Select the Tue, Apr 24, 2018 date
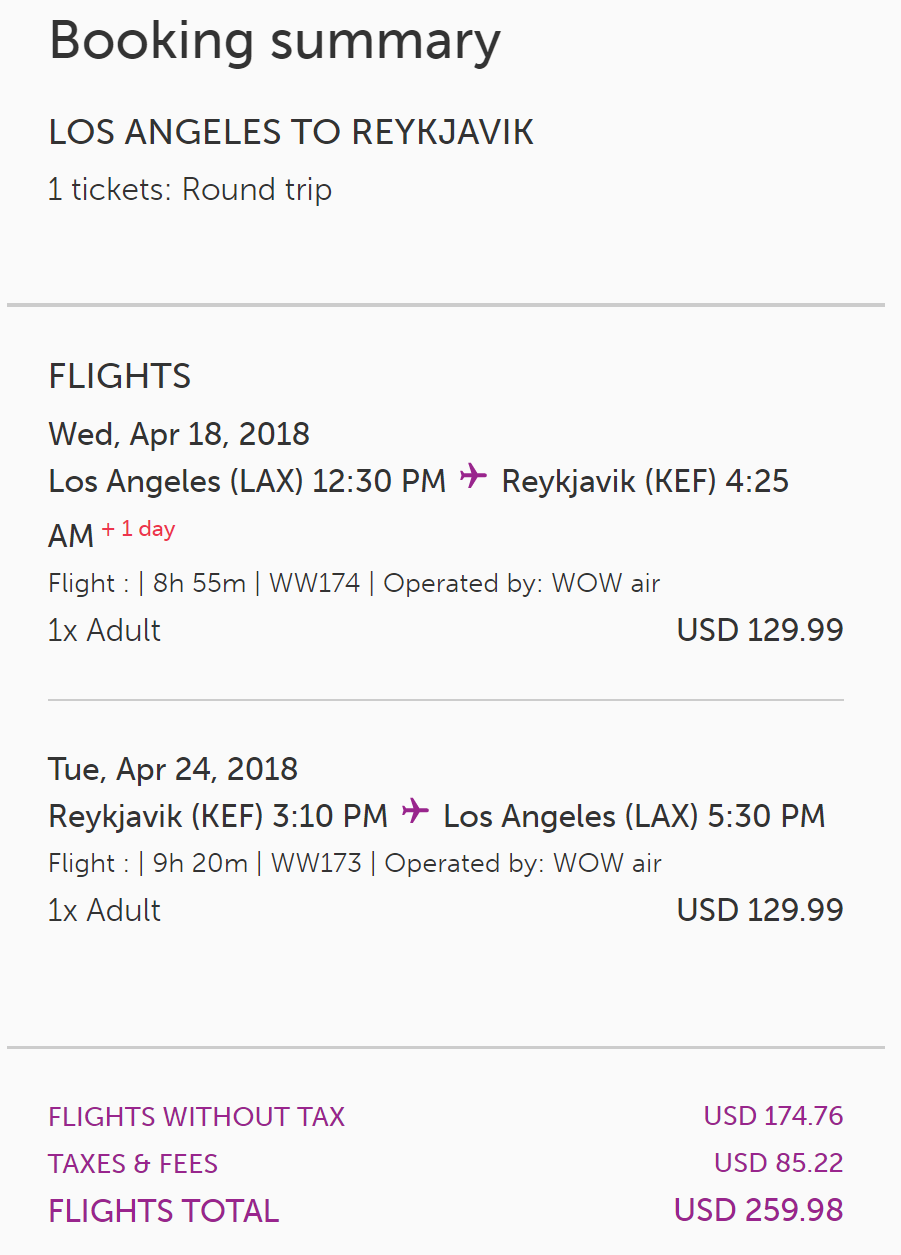 173,769
